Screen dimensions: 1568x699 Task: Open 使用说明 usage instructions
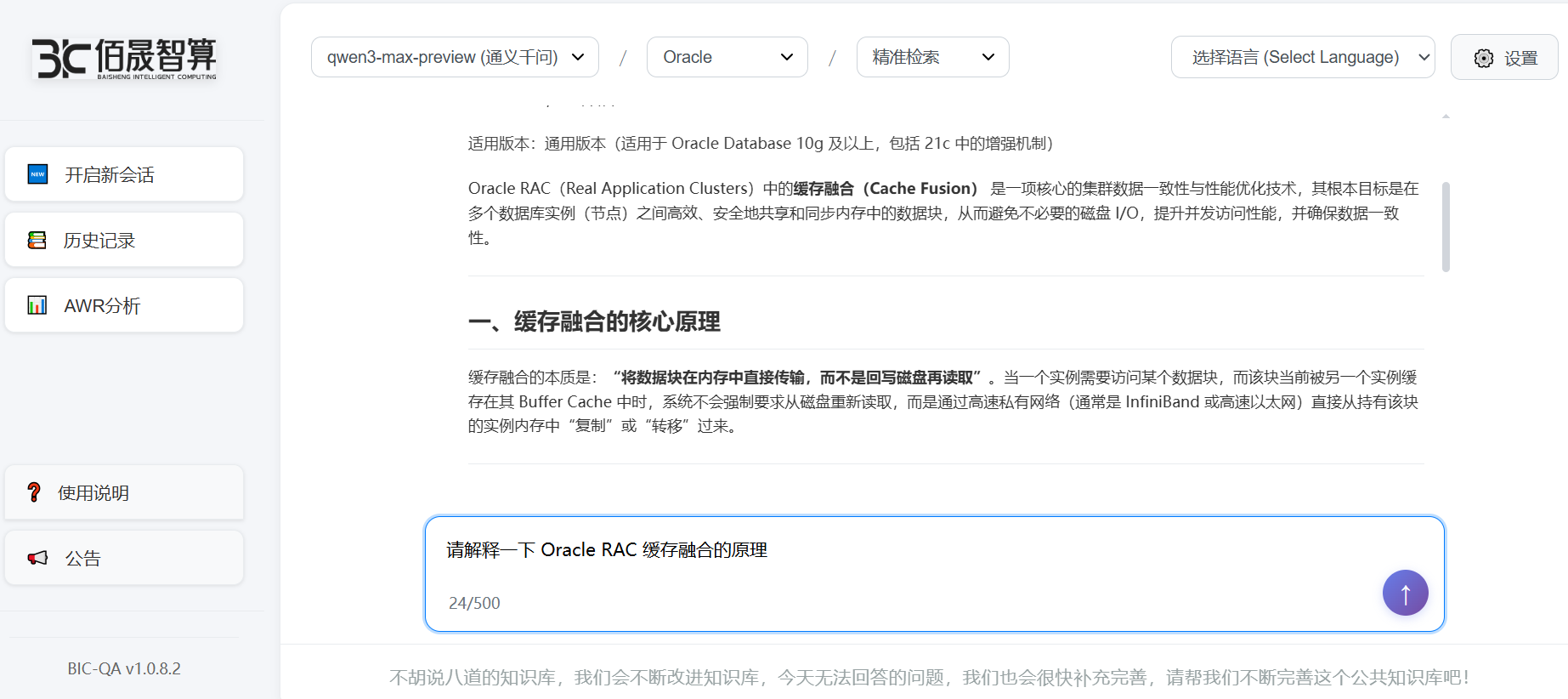pyautogui.click(x=124, y=492)
